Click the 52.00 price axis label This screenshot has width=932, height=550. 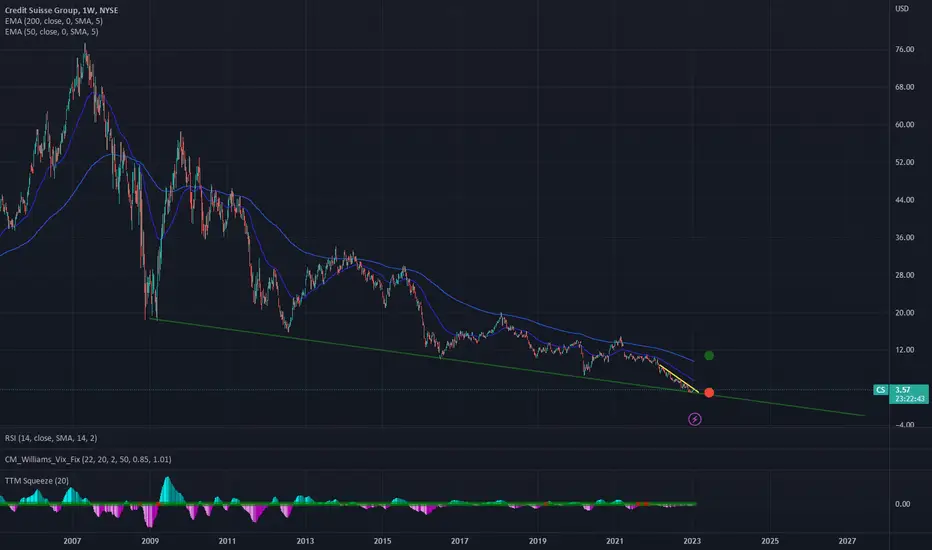tap(905, 162)
